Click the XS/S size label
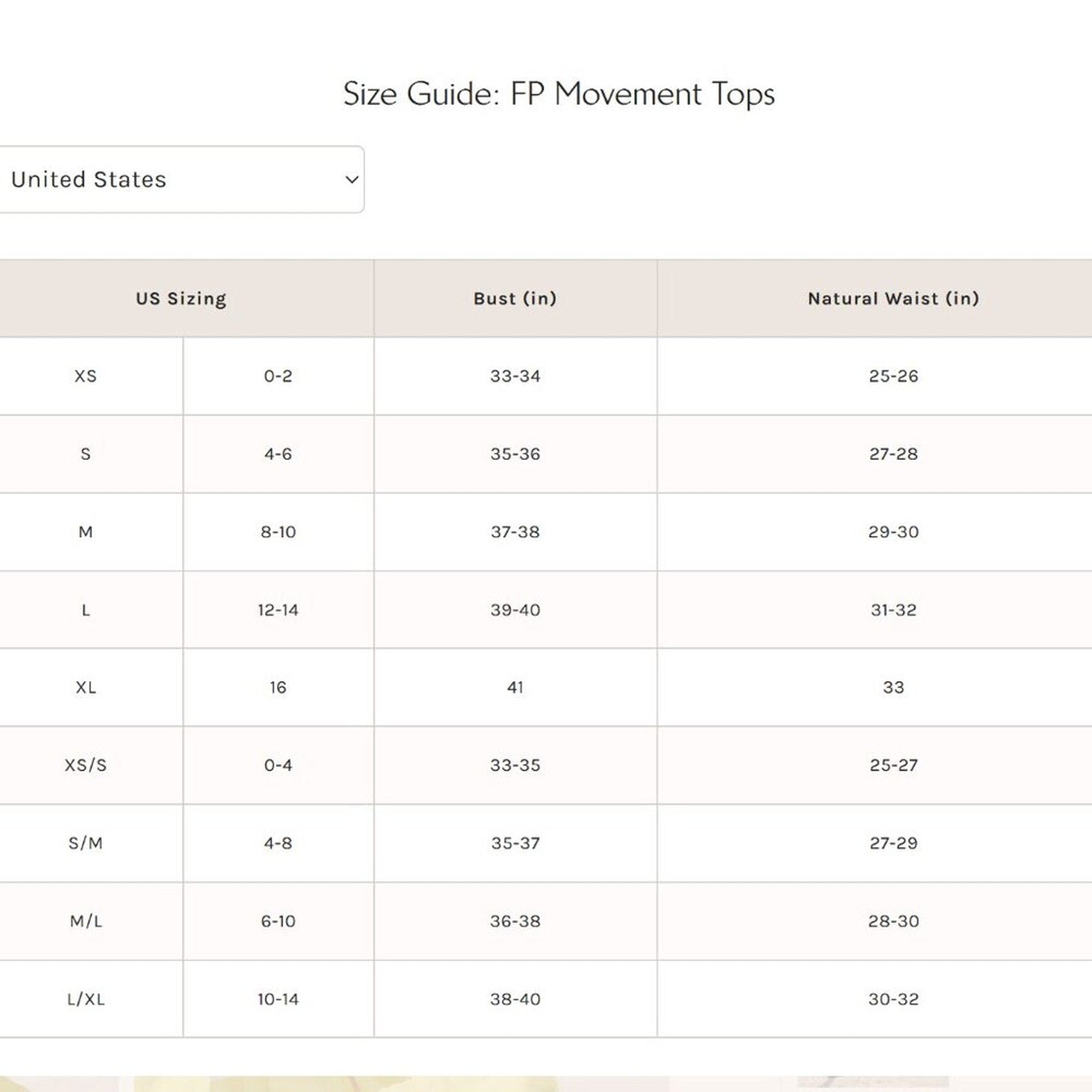1092x1092 pixels. (x=85, y=765)
